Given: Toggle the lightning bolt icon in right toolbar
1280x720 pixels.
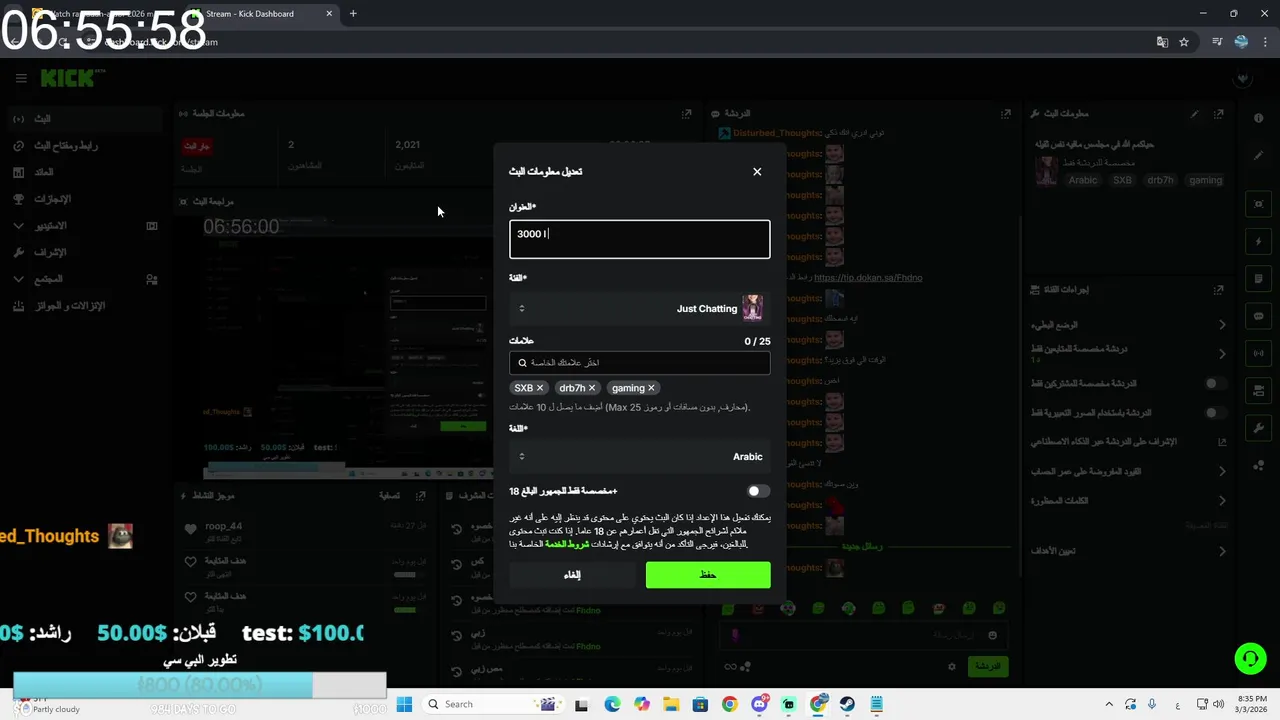Looking at the screenshot, I should (x=1259, y=242).
